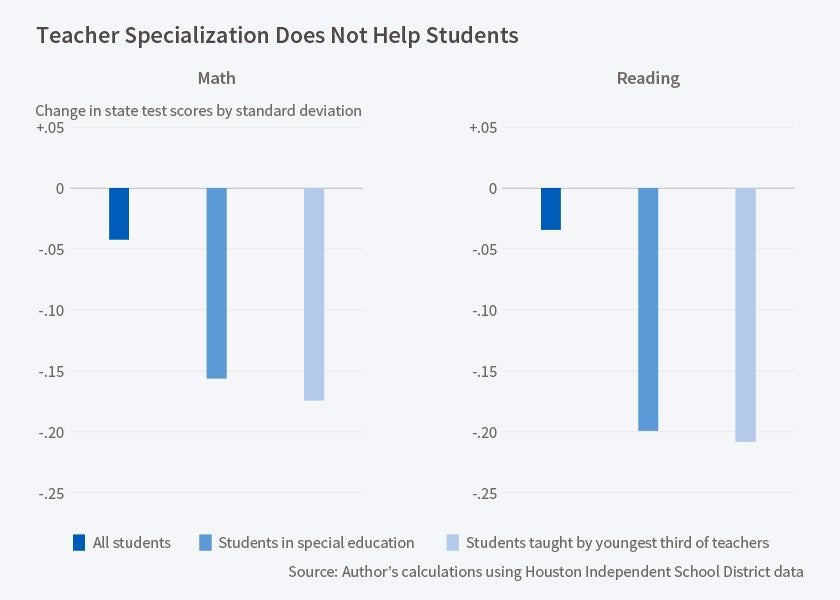Click the Reading All students dark blue bar
The height and width of the screenshot is (600, 840).
pyautogui.click(x=551, y=209)
